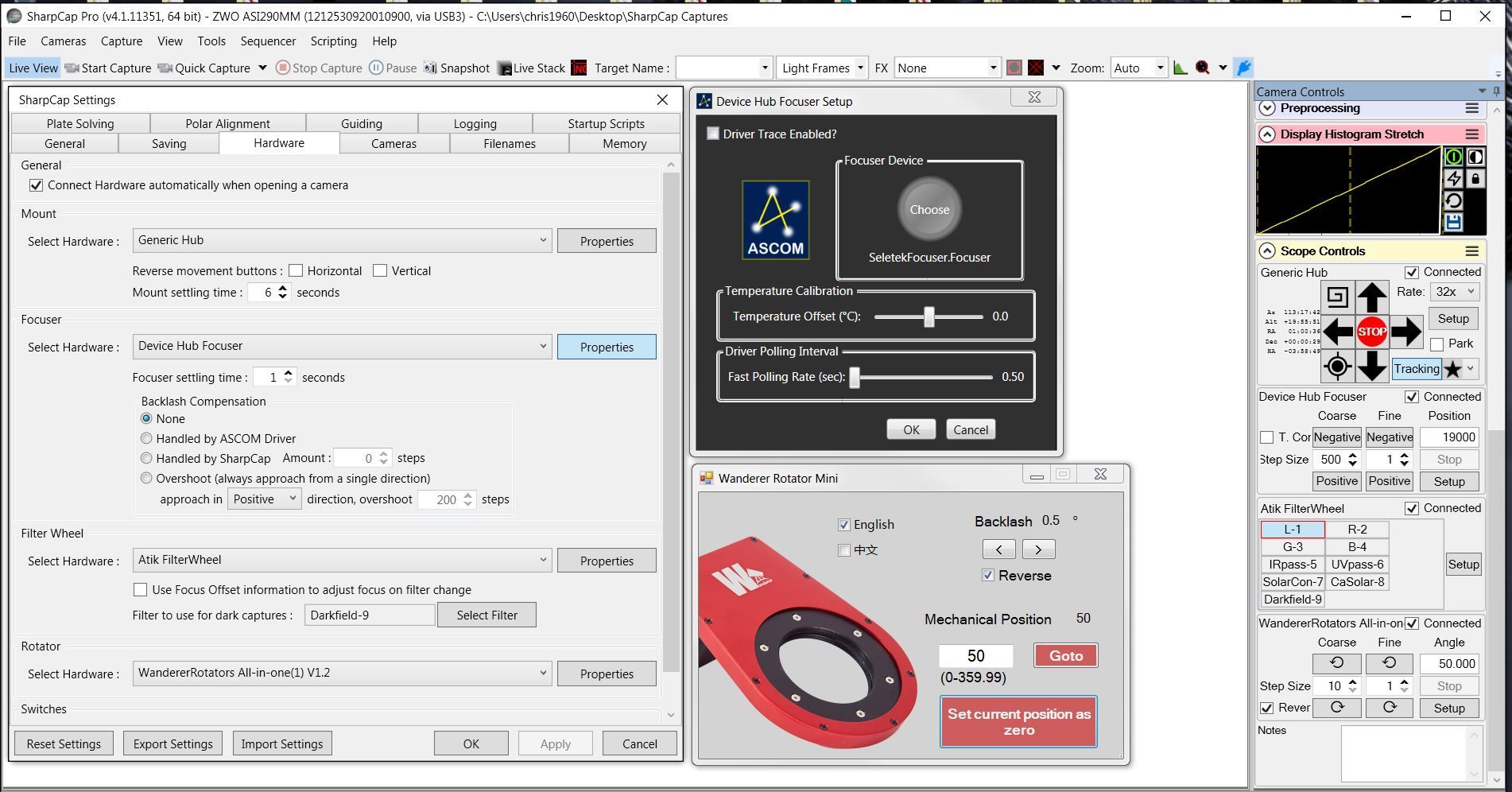
Task: Click the lightning bolt auto-stretch icon
Action: click(x=1453, y=179)
